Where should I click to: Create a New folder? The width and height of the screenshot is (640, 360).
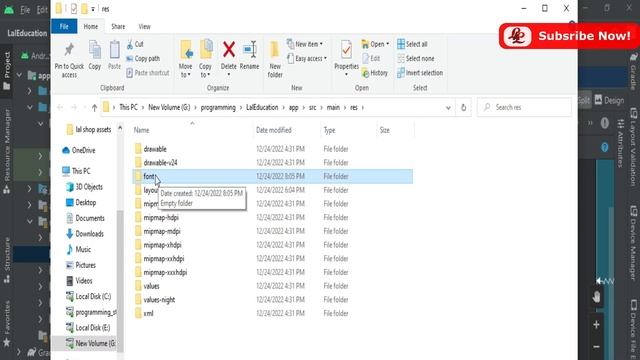coord(275,60)
